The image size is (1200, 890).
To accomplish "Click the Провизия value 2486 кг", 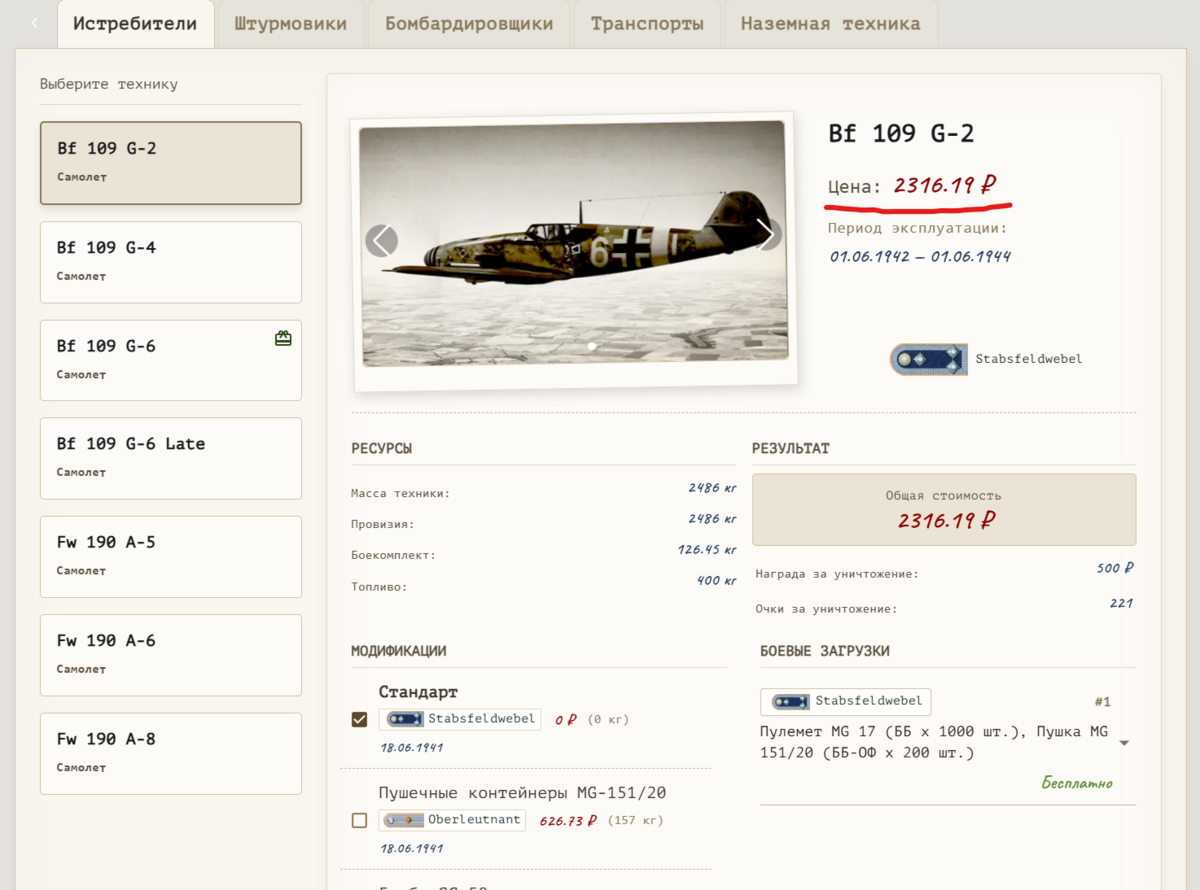I will click(x=712, y=519).
